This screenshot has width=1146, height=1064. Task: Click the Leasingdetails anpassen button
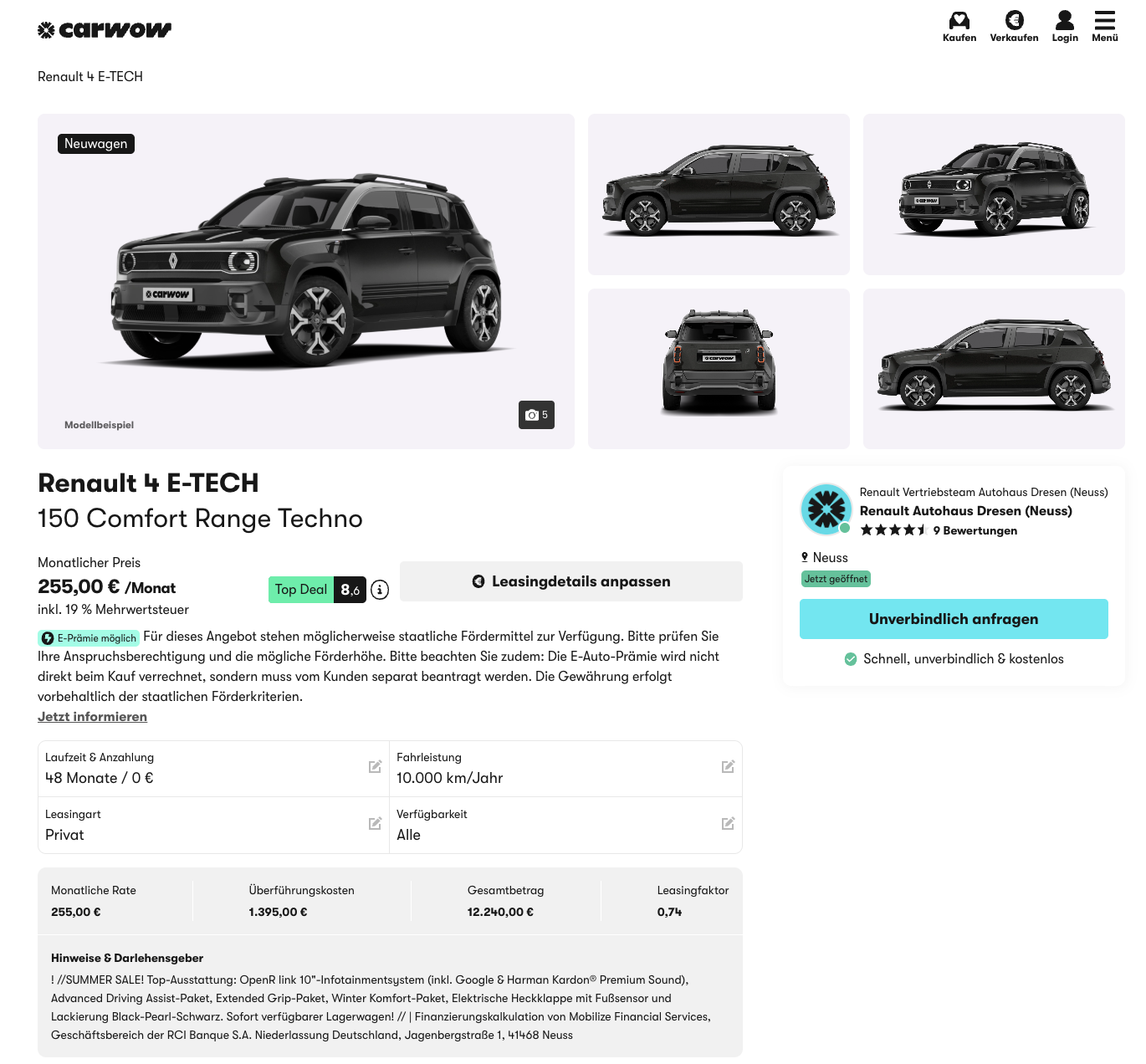coord(571,581)
